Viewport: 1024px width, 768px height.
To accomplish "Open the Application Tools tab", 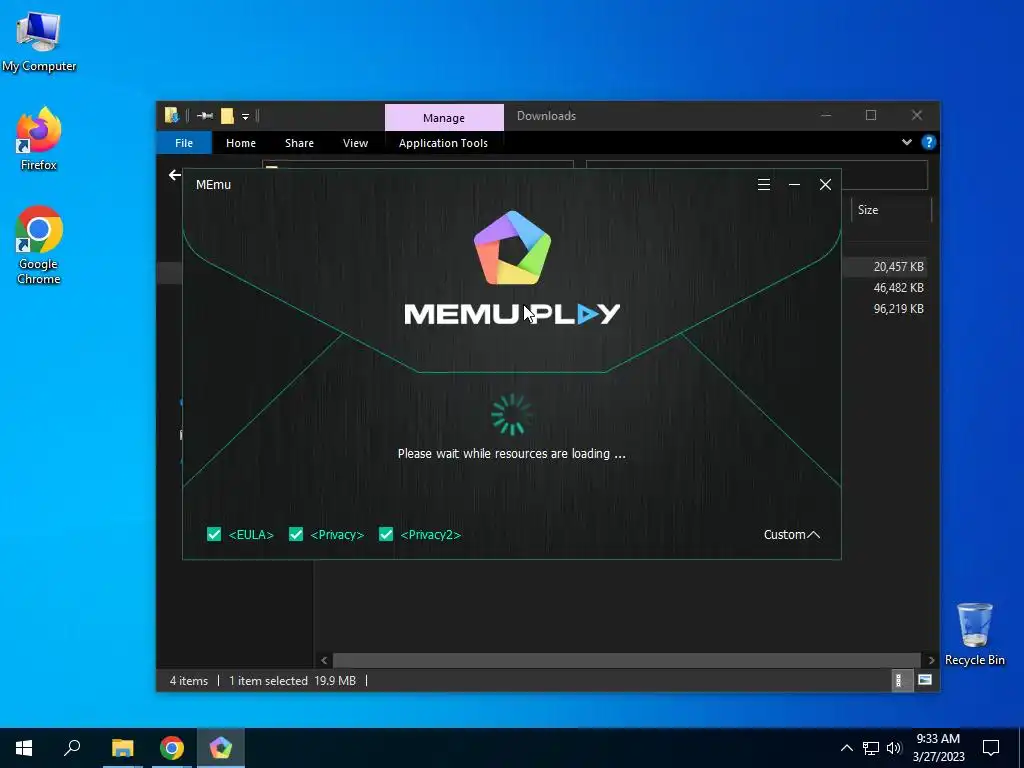I will [443, 143].
